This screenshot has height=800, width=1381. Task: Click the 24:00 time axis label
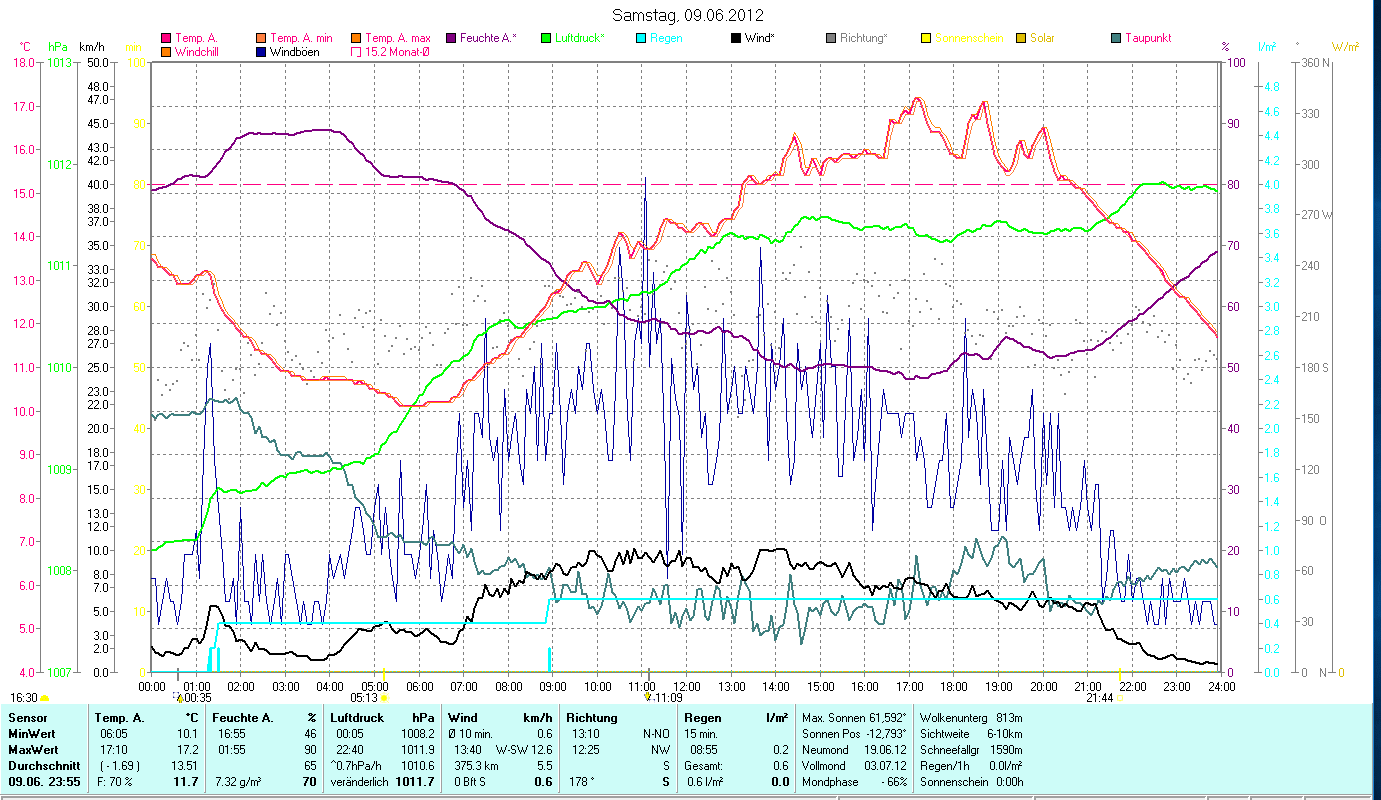1221,686
